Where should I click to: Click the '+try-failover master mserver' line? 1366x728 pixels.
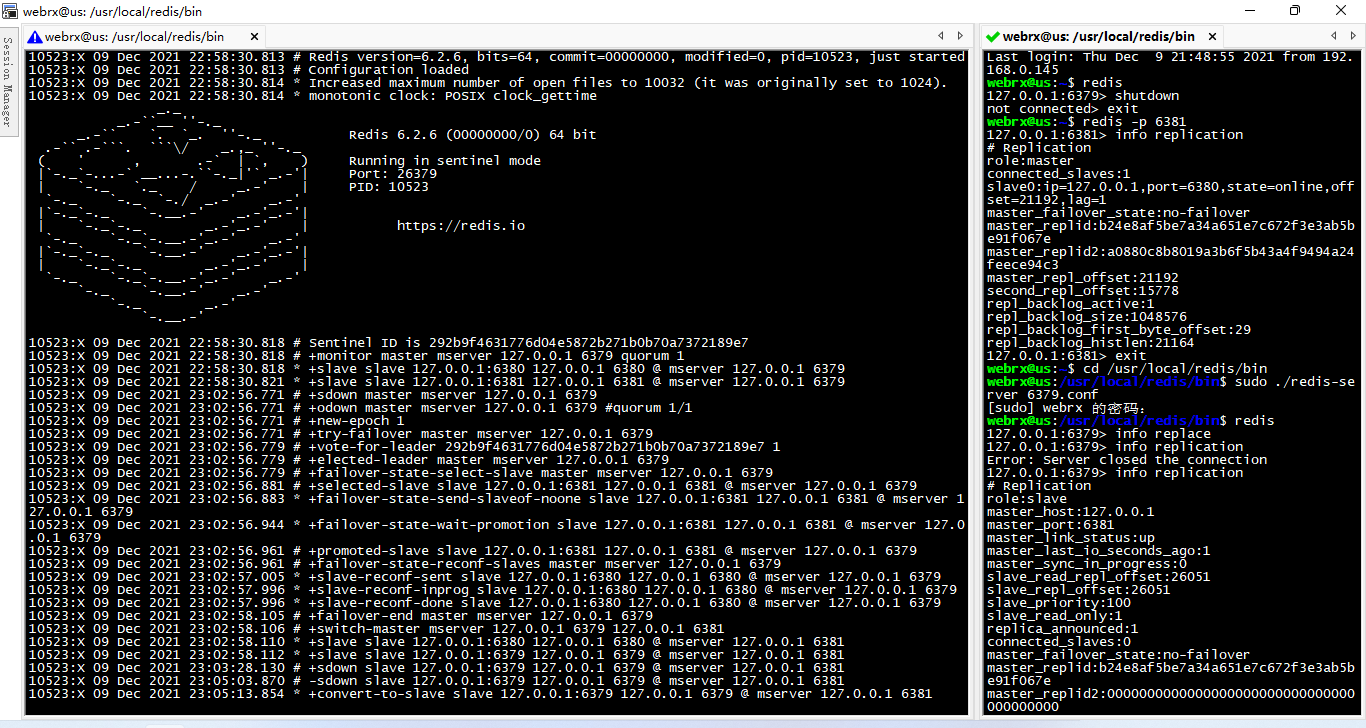point(340,434)
